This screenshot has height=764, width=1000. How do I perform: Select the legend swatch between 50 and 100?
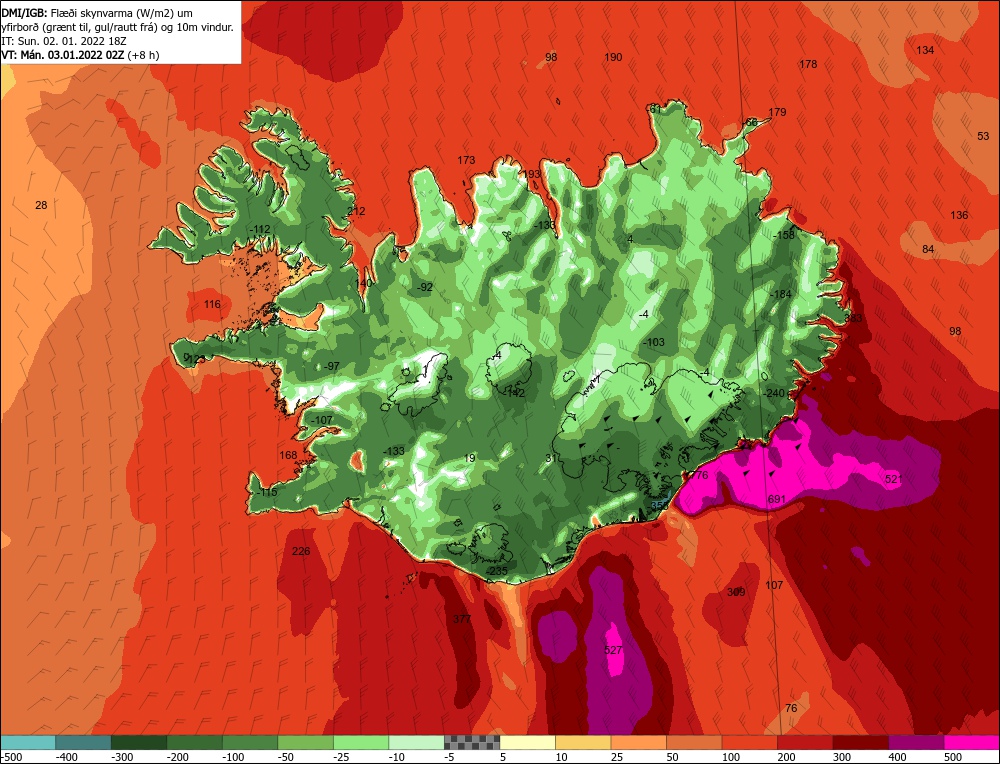(x=694, y=742)
